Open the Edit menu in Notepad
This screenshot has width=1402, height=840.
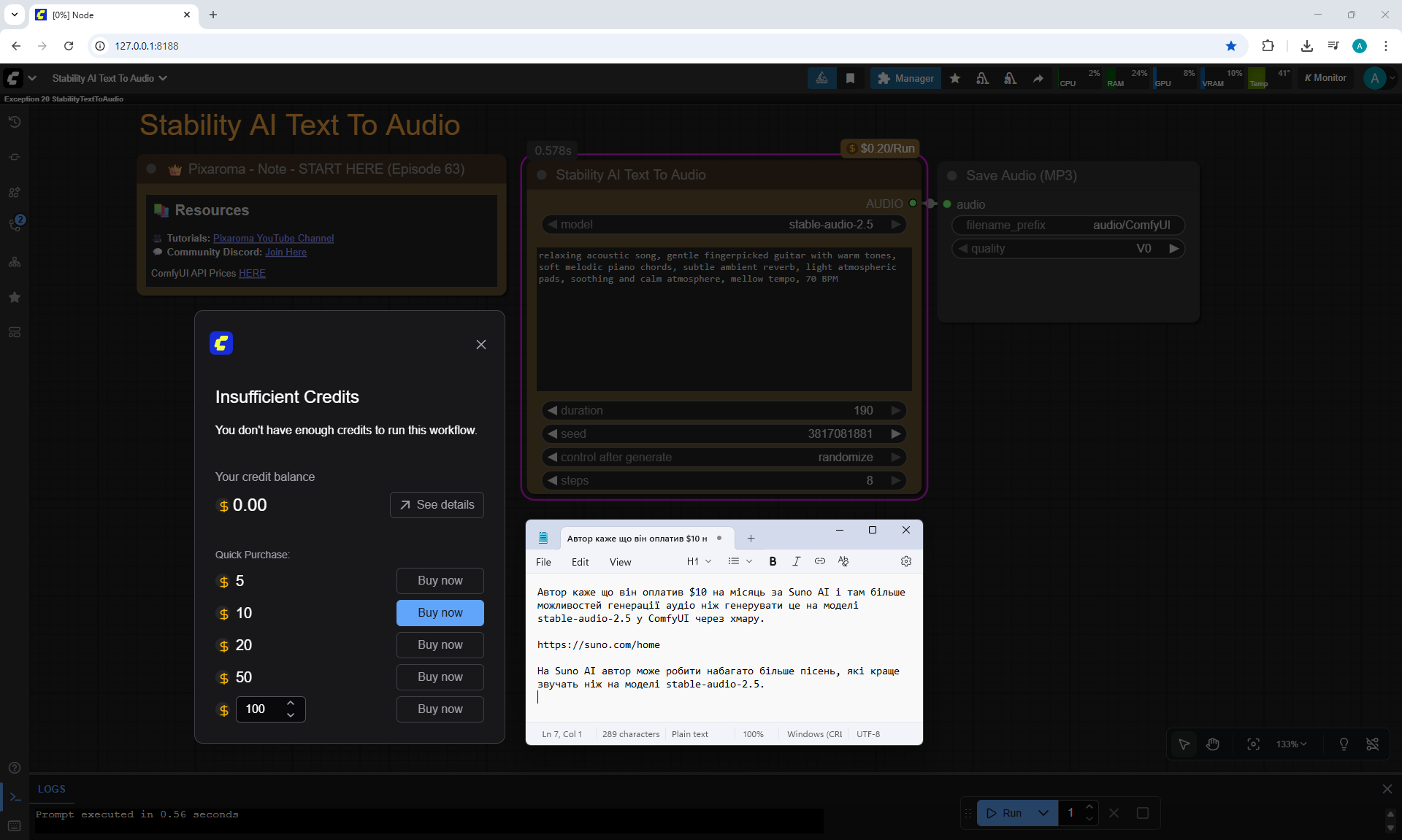[580, 562]
